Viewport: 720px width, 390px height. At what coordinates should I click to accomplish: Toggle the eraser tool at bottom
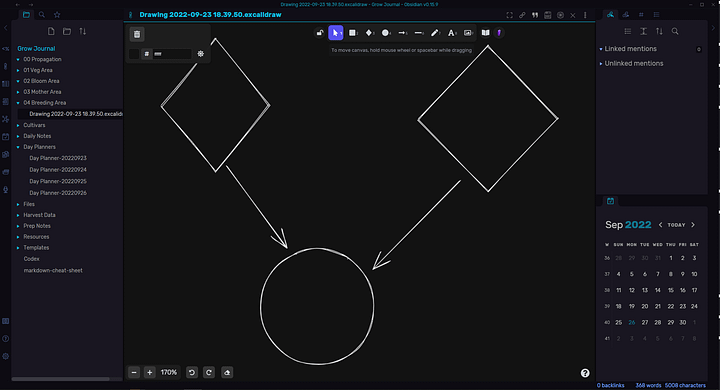point(227,373)
